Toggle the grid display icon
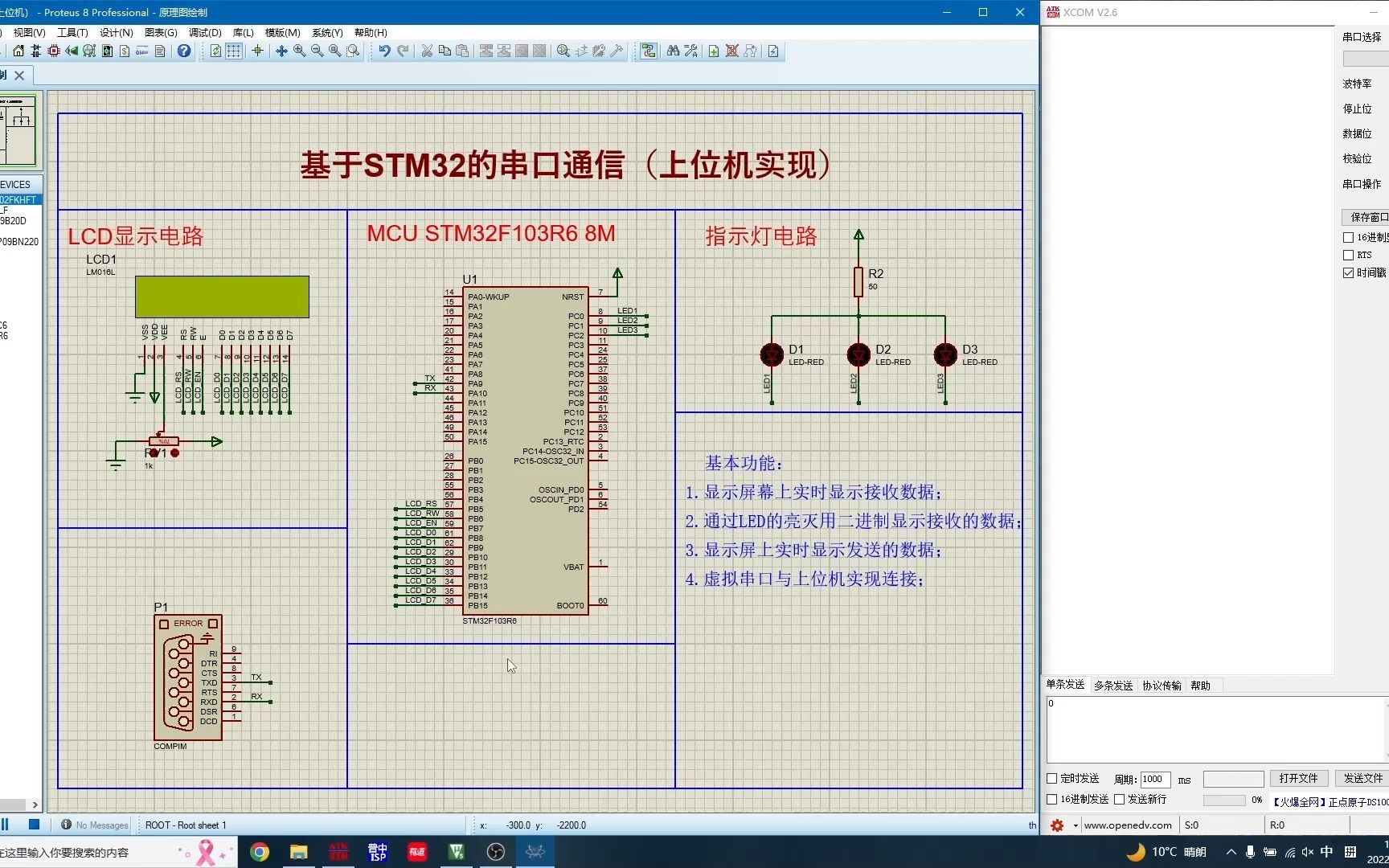The width and height of the screenshot is (1389, 868). pyautogui.click(x=233, y=51)
